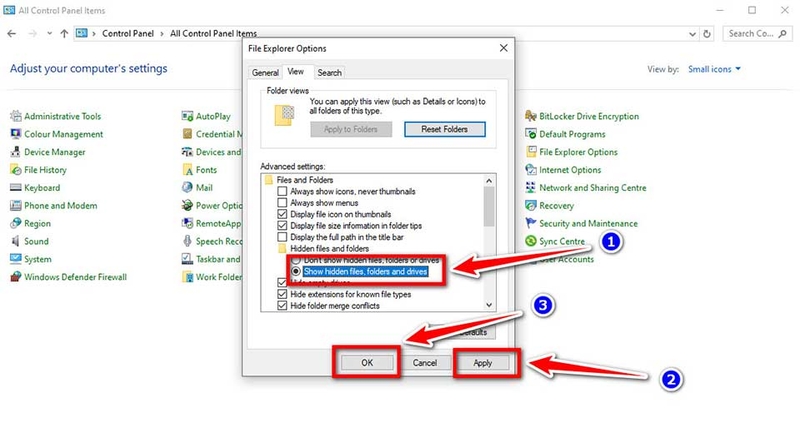Open the File Explorer Options icon in Control Panel
Image resolution: width=800 pixels, height=448 pixels.
click(531, 152)
